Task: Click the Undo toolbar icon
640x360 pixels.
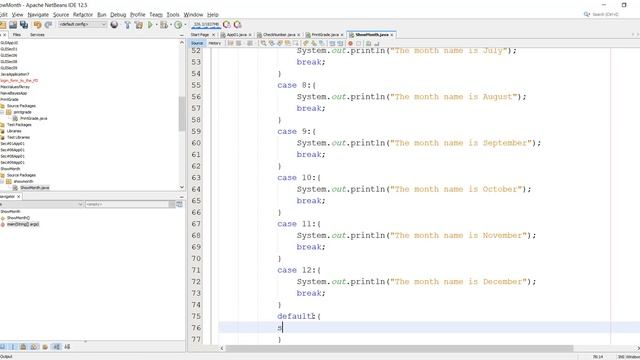Action: (38, 25)
